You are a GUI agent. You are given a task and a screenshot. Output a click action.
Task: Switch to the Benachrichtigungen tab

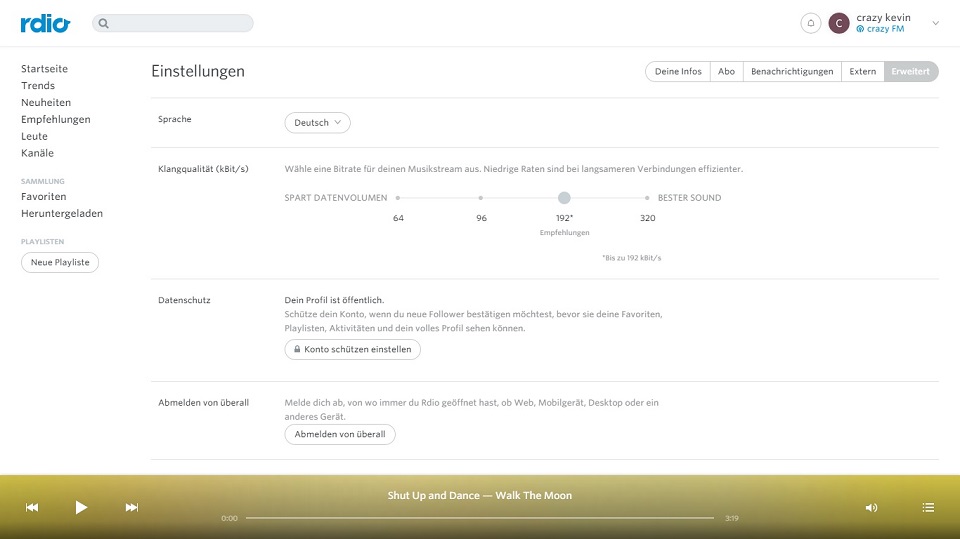click(x=791, y=72)
